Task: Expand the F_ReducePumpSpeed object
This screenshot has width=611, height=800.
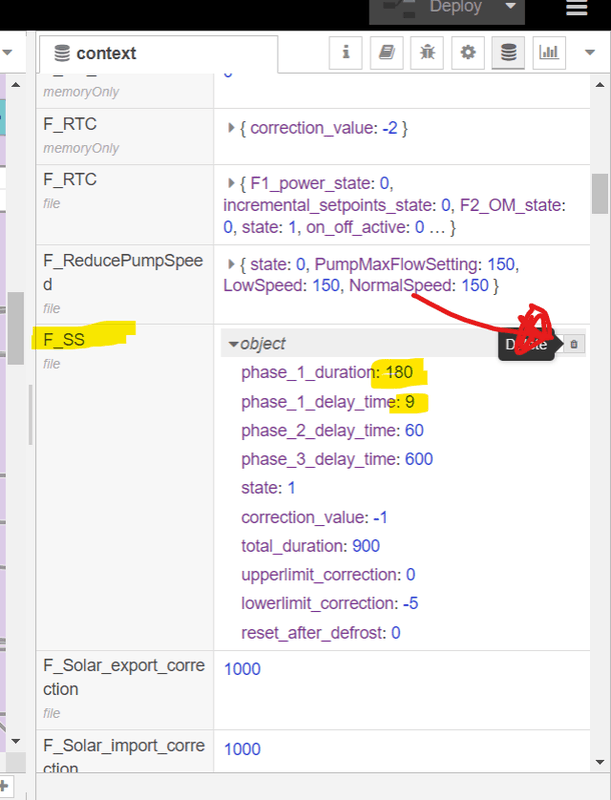Action: coord(231,264)
